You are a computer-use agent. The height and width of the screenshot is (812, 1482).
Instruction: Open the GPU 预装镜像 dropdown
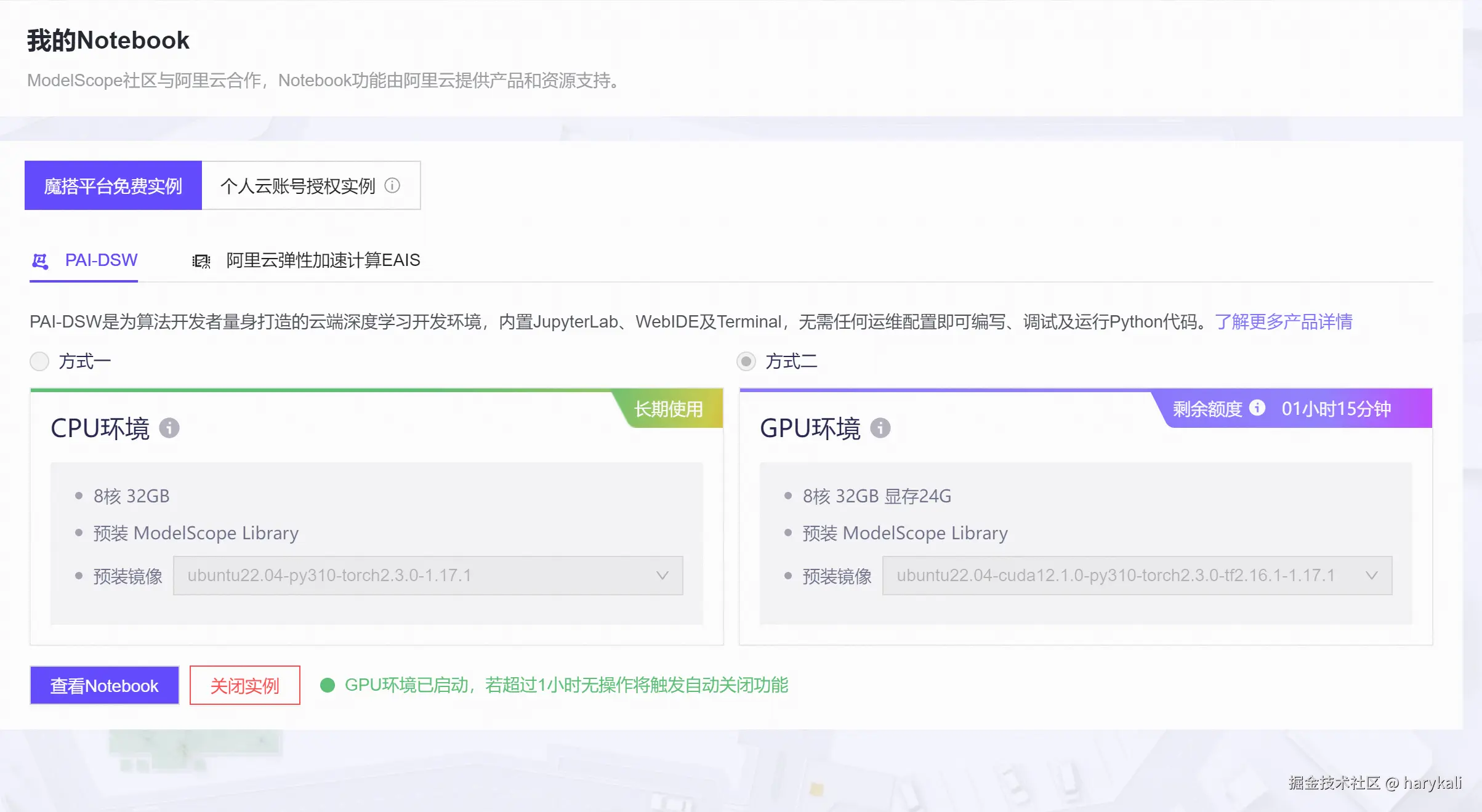(1136, 576)
